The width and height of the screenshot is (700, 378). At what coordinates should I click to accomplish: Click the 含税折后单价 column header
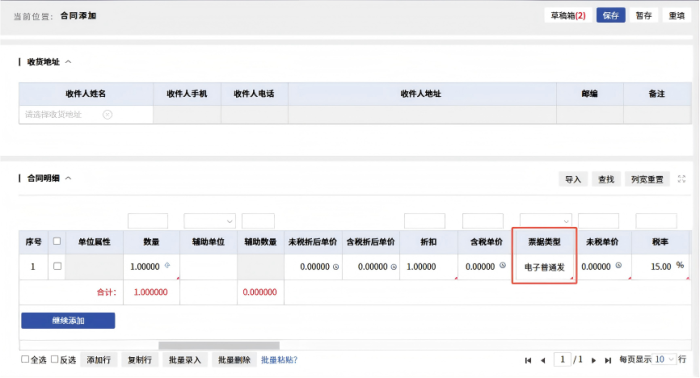point(371,242)
